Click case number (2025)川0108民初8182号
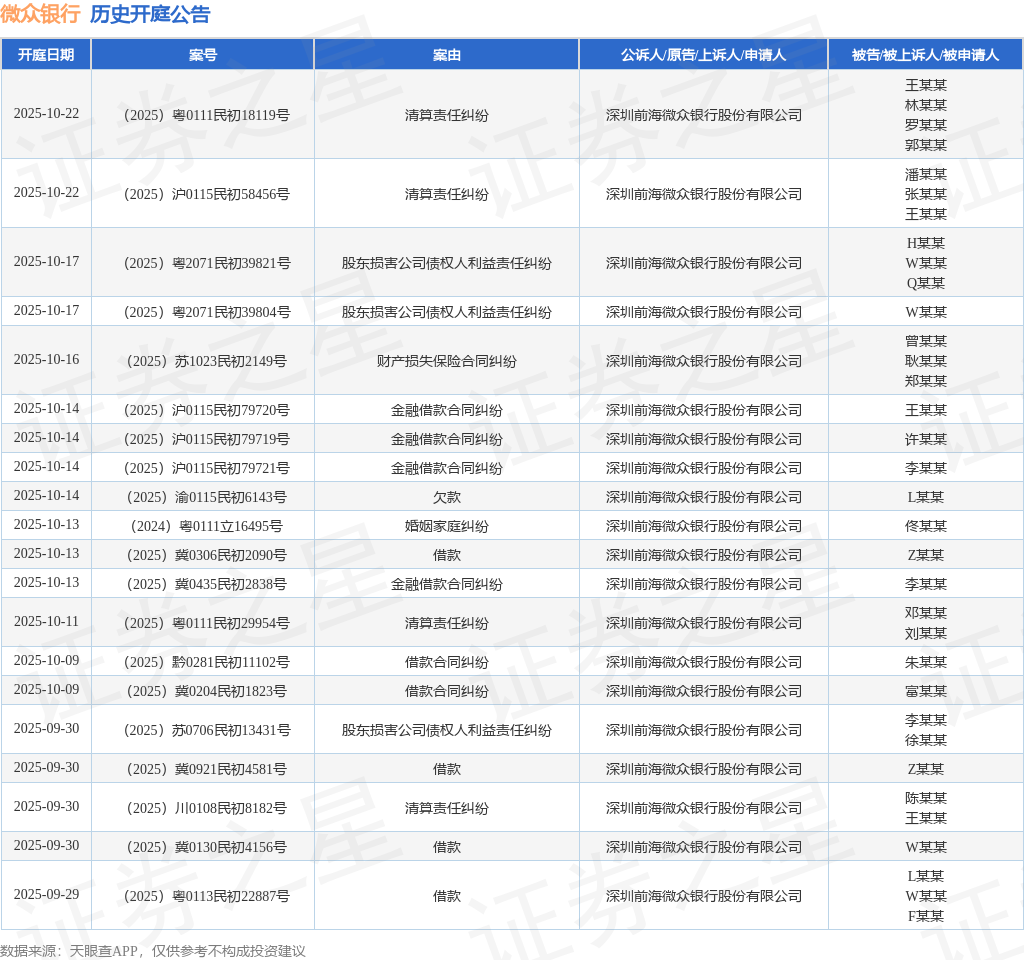1024x960 pixels. (x=206, y=808)
